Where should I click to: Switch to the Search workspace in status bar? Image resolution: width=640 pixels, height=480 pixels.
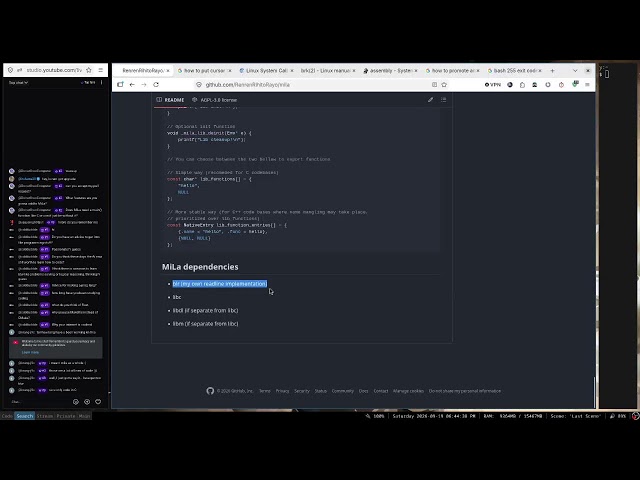(x=24, y=416)
